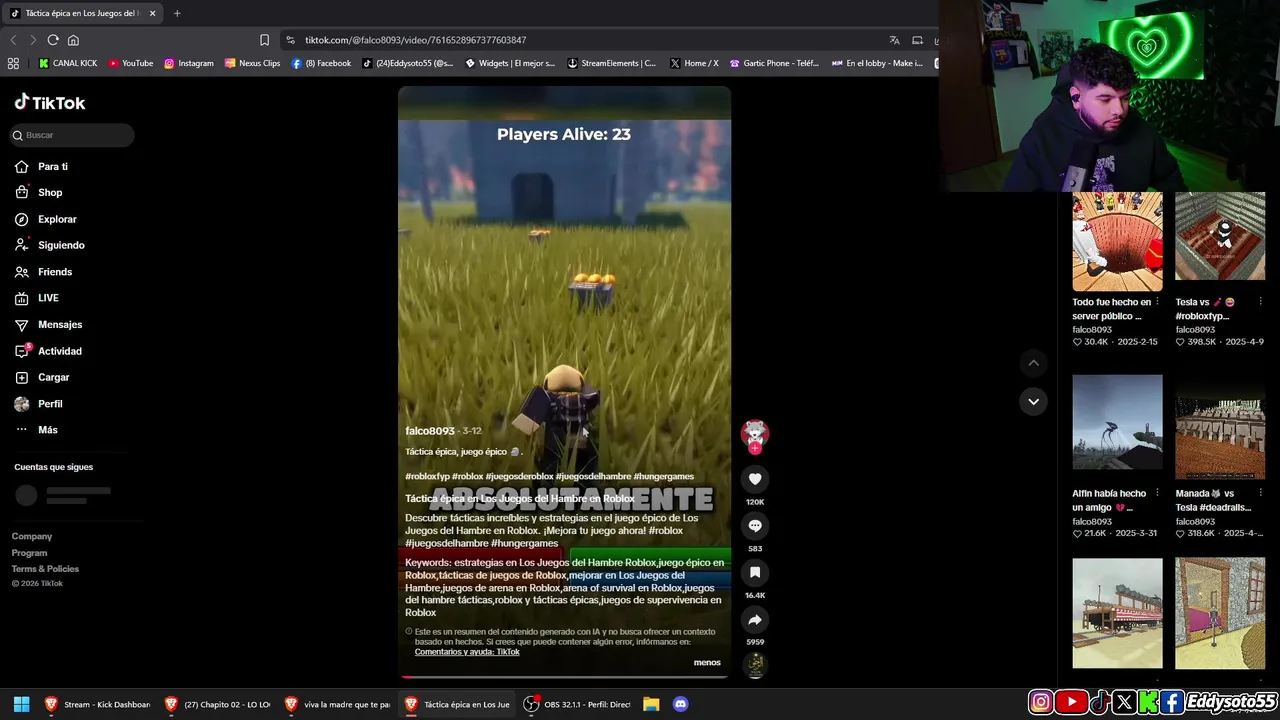Image resolution: width=1280 pixels, height=720 pixels.
Task: Open Nexus Clips bookmark
Action: (253, 63)
